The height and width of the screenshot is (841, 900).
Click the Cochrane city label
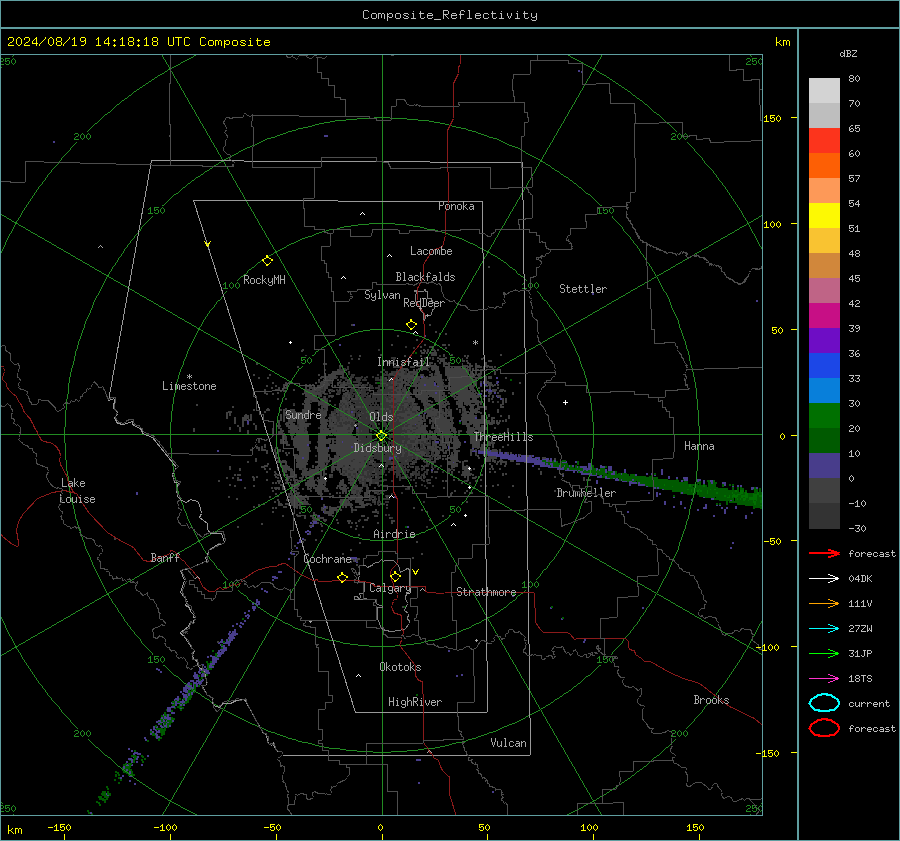(x=327, y=559)
